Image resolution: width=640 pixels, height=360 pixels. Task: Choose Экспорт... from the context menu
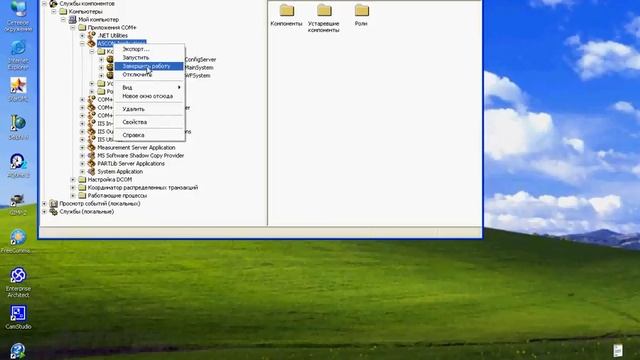point(149,49)
